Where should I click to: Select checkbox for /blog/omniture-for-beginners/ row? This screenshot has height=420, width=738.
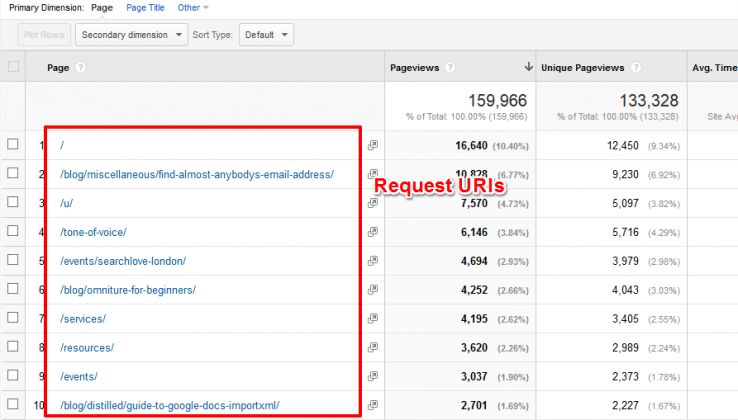pos(13,290)
